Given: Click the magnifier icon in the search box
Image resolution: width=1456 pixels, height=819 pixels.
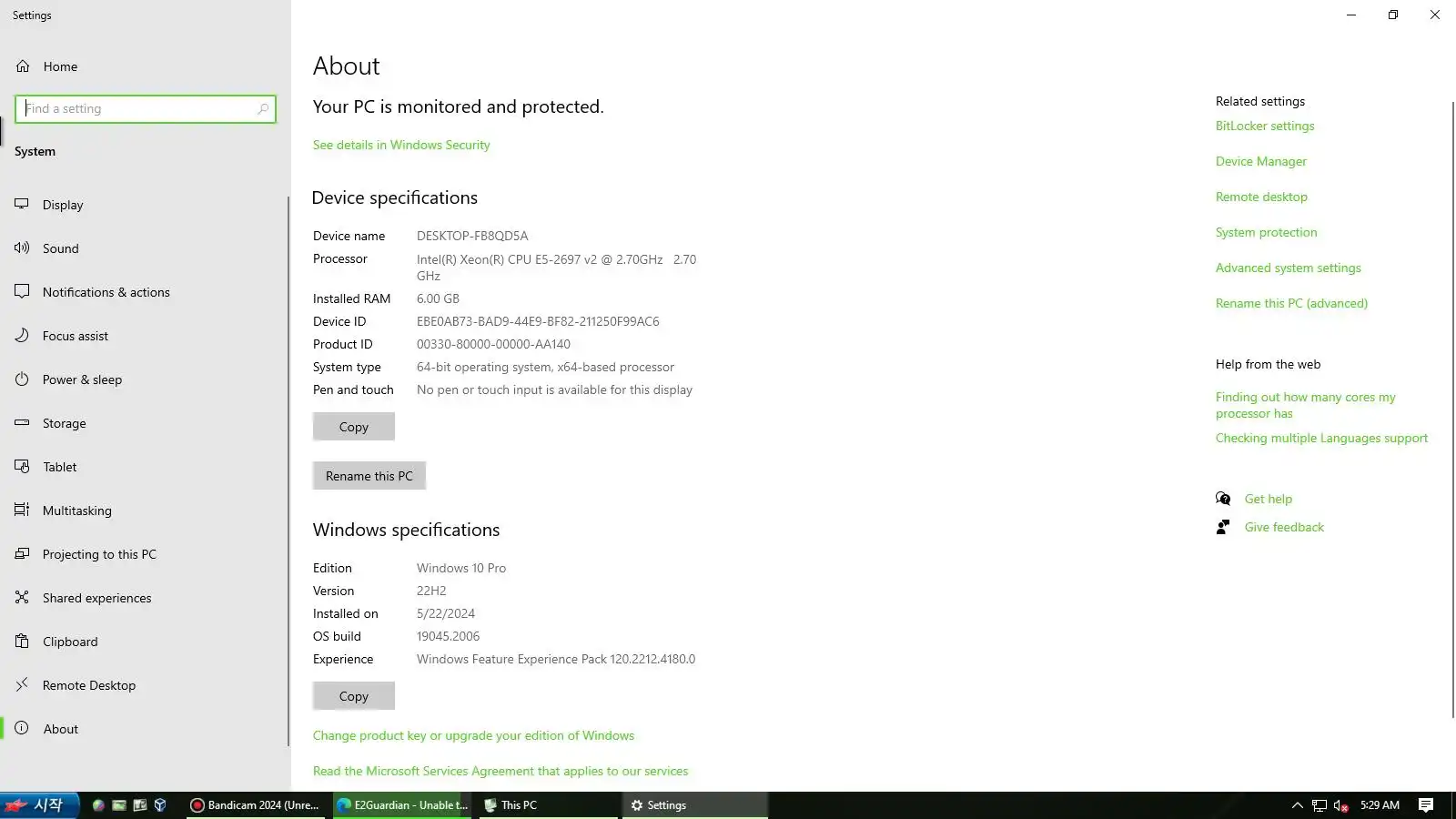Looking at the screenshot, I should click(x=263, y=109).
